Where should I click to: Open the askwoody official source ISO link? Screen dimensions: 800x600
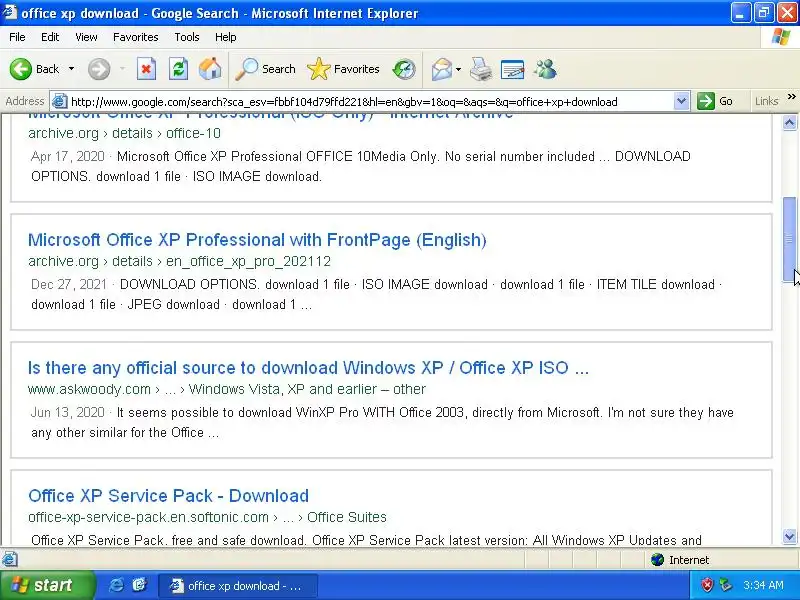(x=308, y=368)
